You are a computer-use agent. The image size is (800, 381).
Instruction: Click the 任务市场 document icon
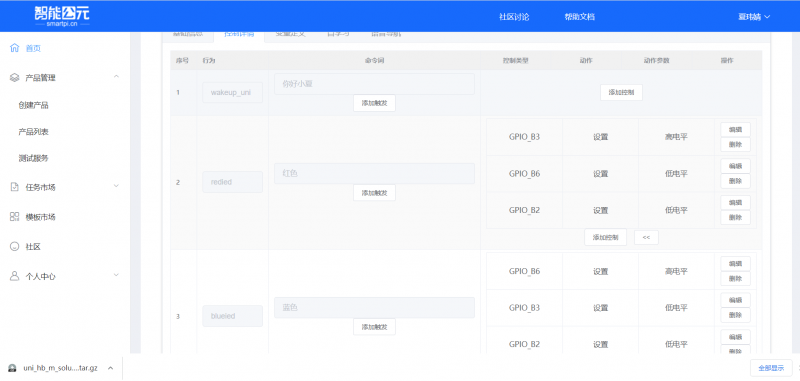pyautogui.click(x=14, y=187)
